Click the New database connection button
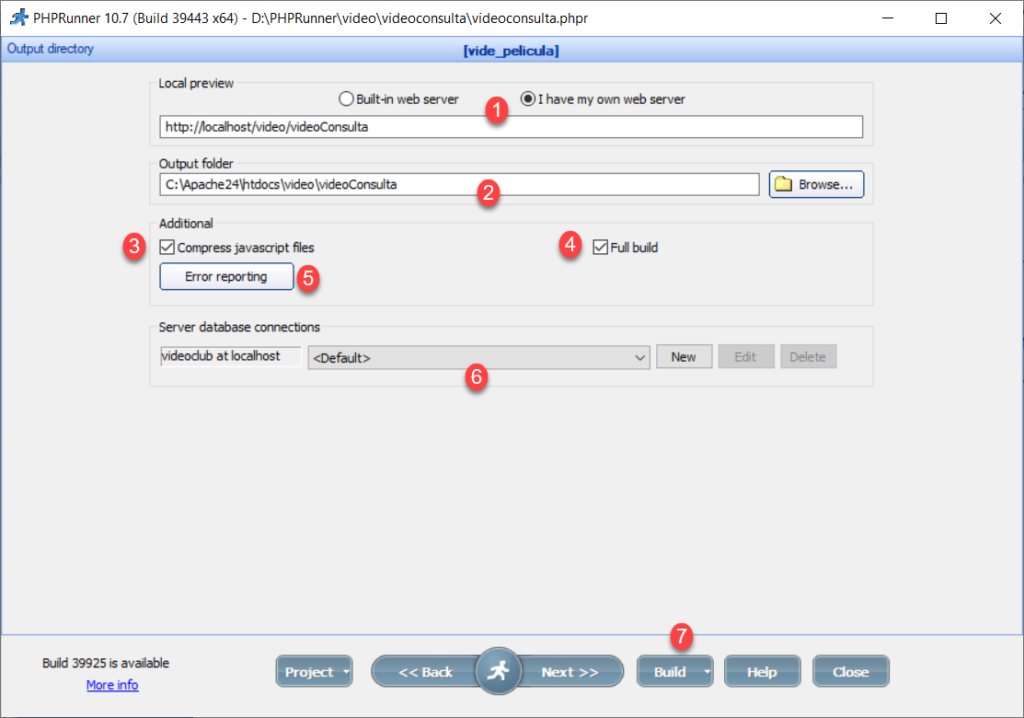This screenshot has height=718, width=1024. [684, 357]
